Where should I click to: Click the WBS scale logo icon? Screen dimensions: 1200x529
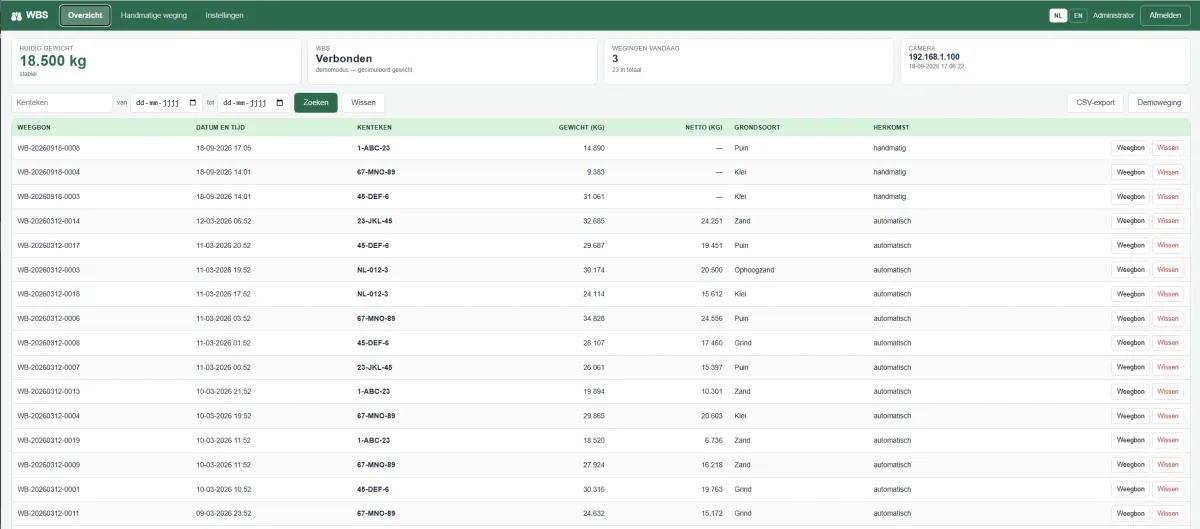16,16
